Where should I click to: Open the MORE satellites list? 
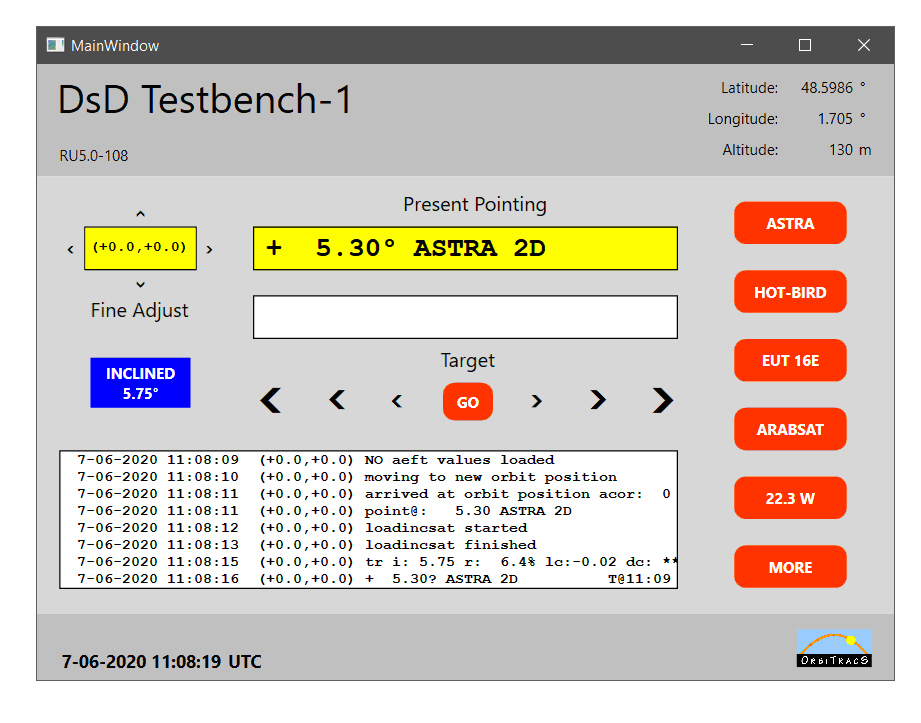[x=790, y=567]
